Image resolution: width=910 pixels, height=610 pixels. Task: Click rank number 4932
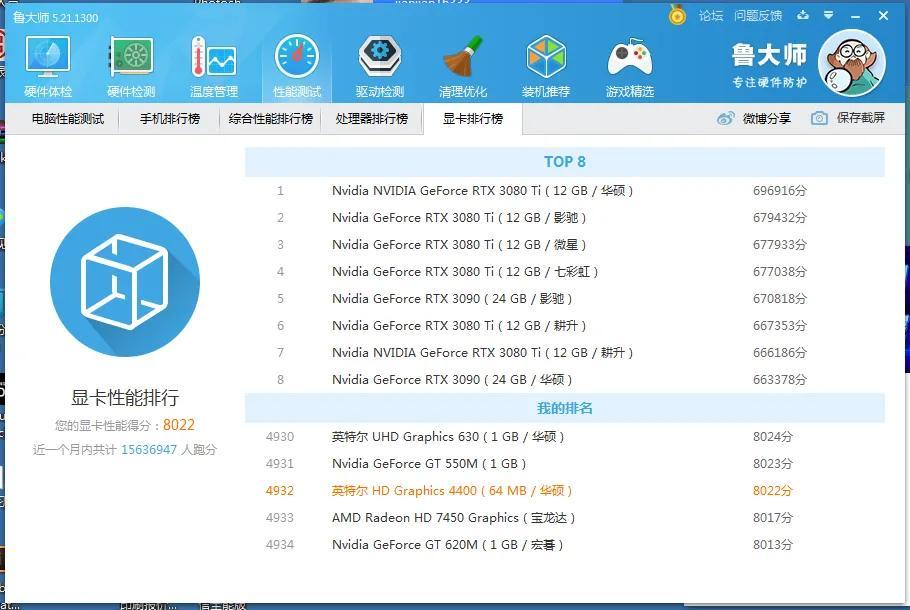(280, 491)
